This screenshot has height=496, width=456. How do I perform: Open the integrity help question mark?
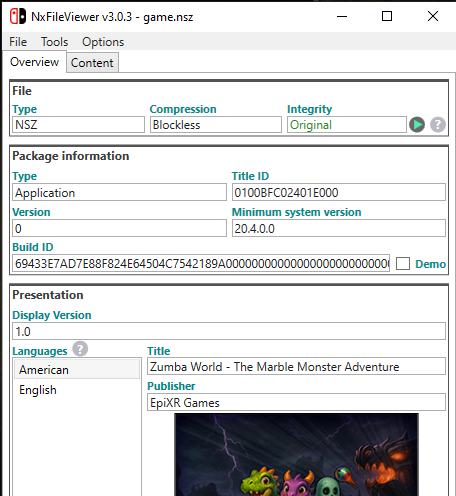point(438,125)
